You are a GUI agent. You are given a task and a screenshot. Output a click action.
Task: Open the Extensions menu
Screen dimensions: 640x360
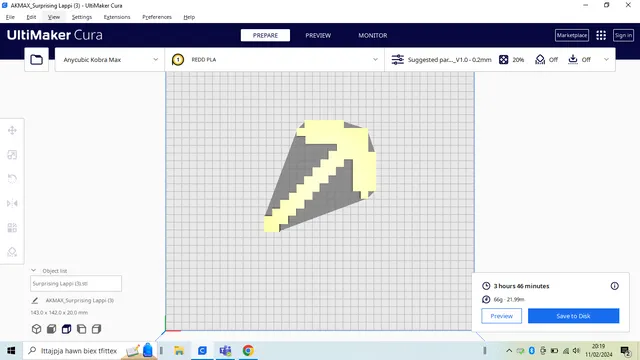click(117, 17)
